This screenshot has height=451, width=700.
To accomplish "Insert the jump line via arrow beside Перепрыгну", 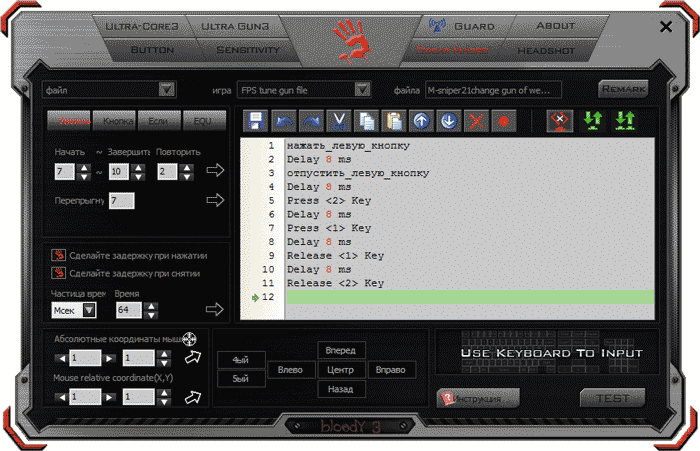I will click(x=215, y=200).
